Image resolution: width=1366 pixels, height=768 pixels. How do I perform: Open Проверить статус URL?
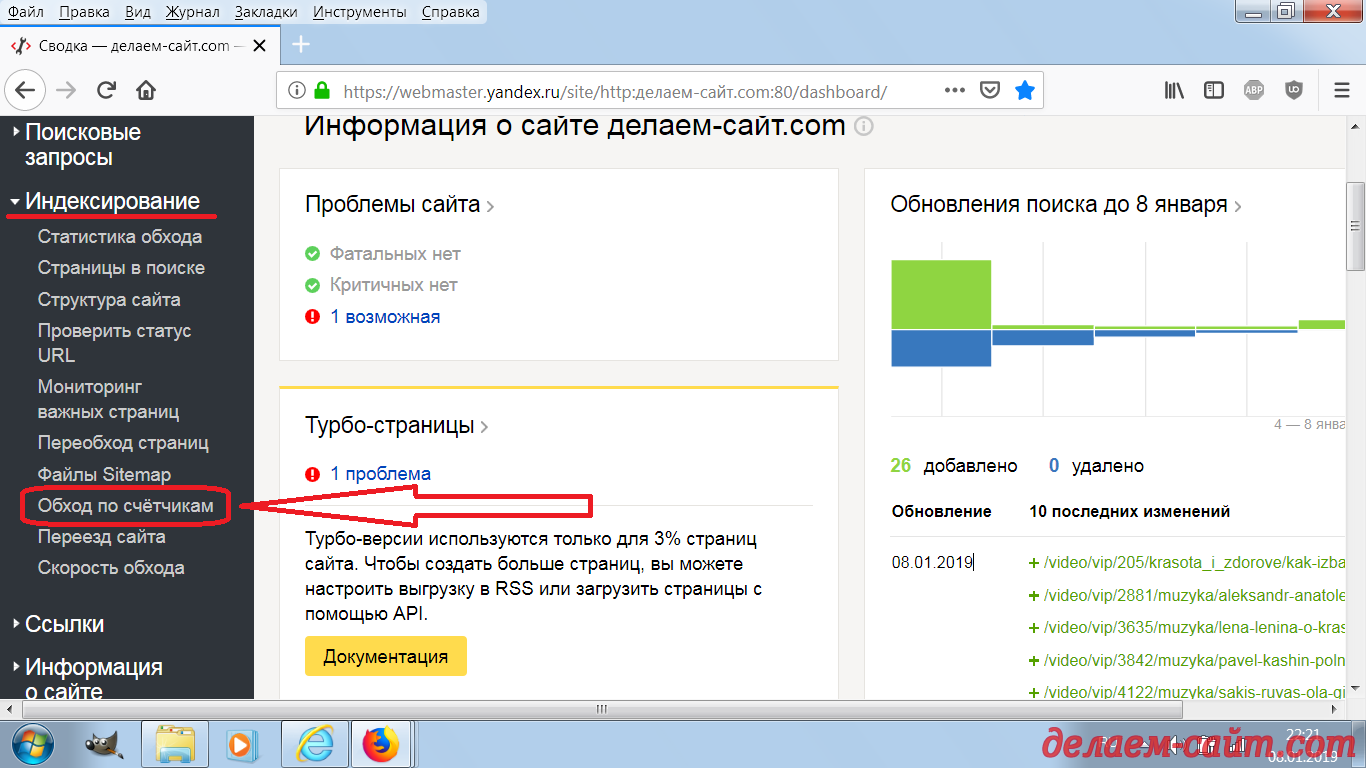(x=114, y=343)
